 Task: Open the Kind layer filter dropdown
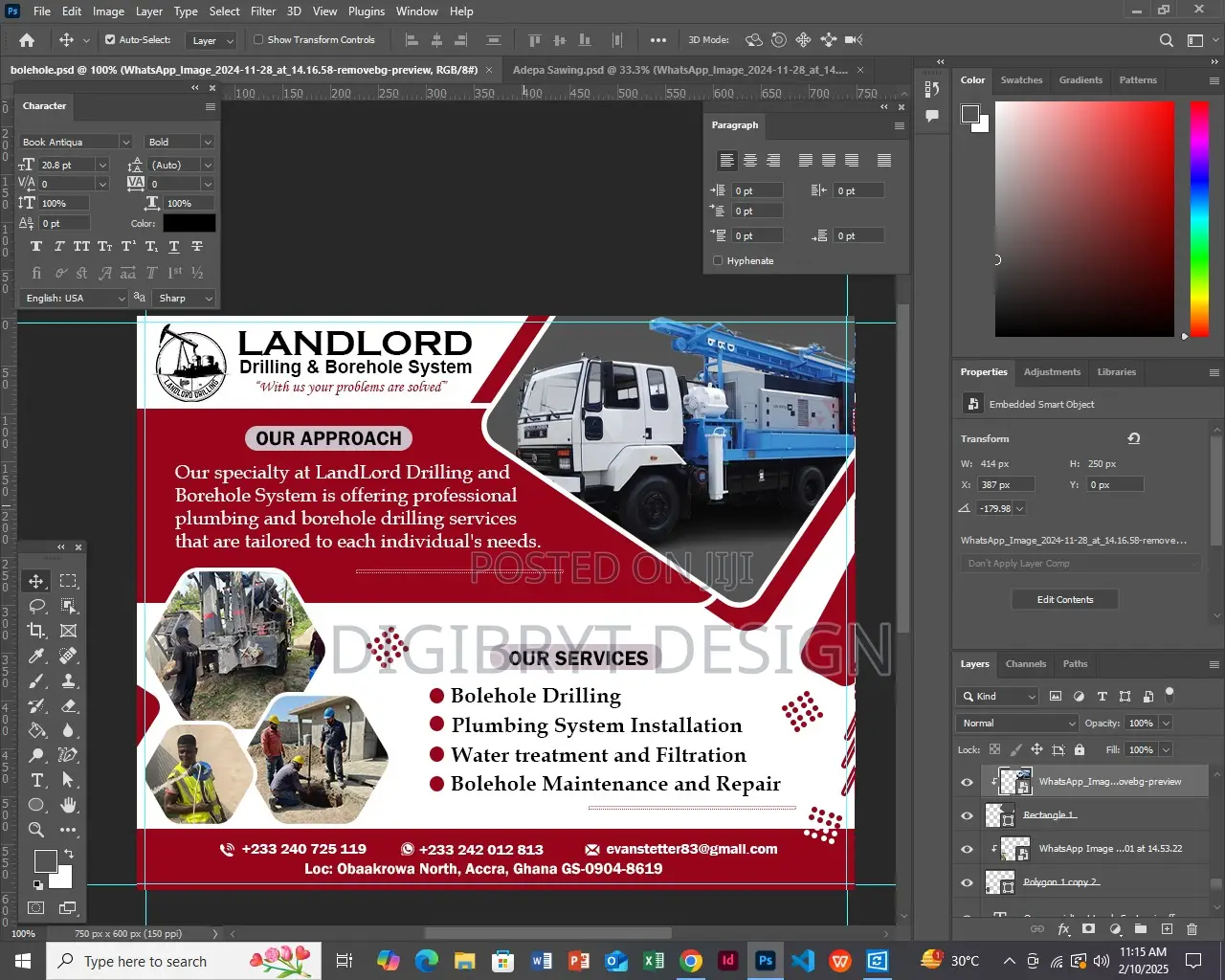pos(999,696)
